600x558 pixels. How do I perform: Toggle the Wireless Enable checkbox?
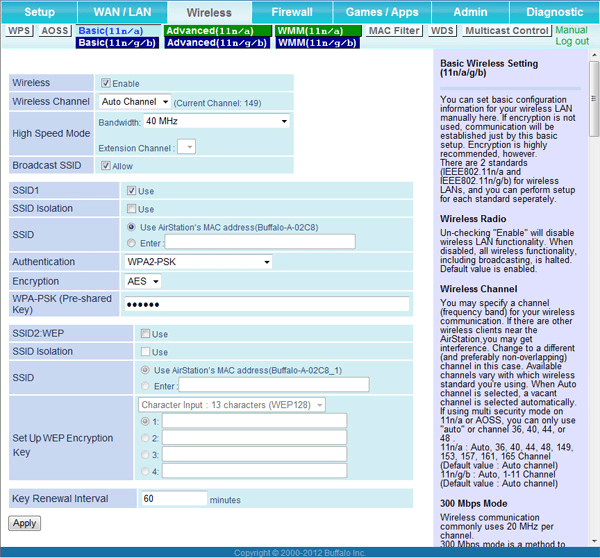[106, 83]
